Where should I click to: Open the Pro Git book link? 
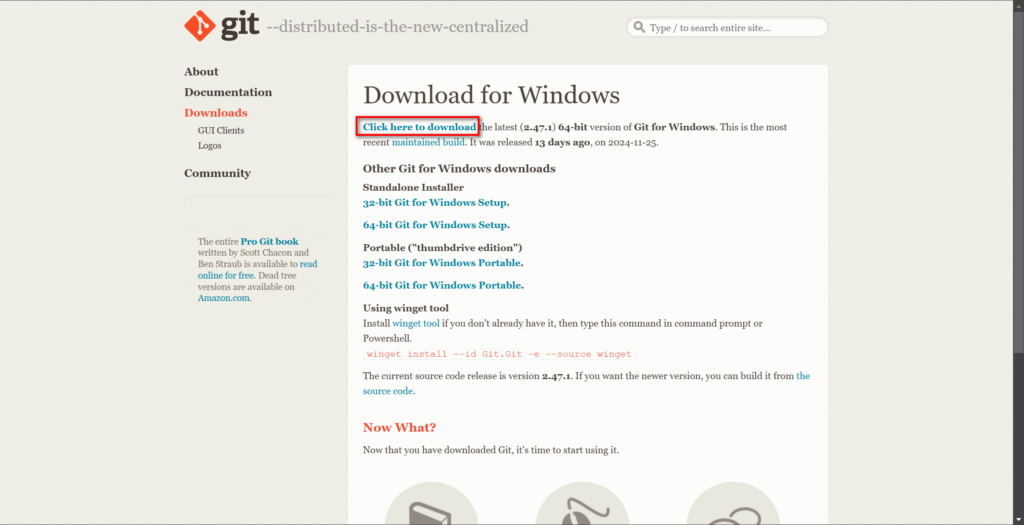click(269, 242)
